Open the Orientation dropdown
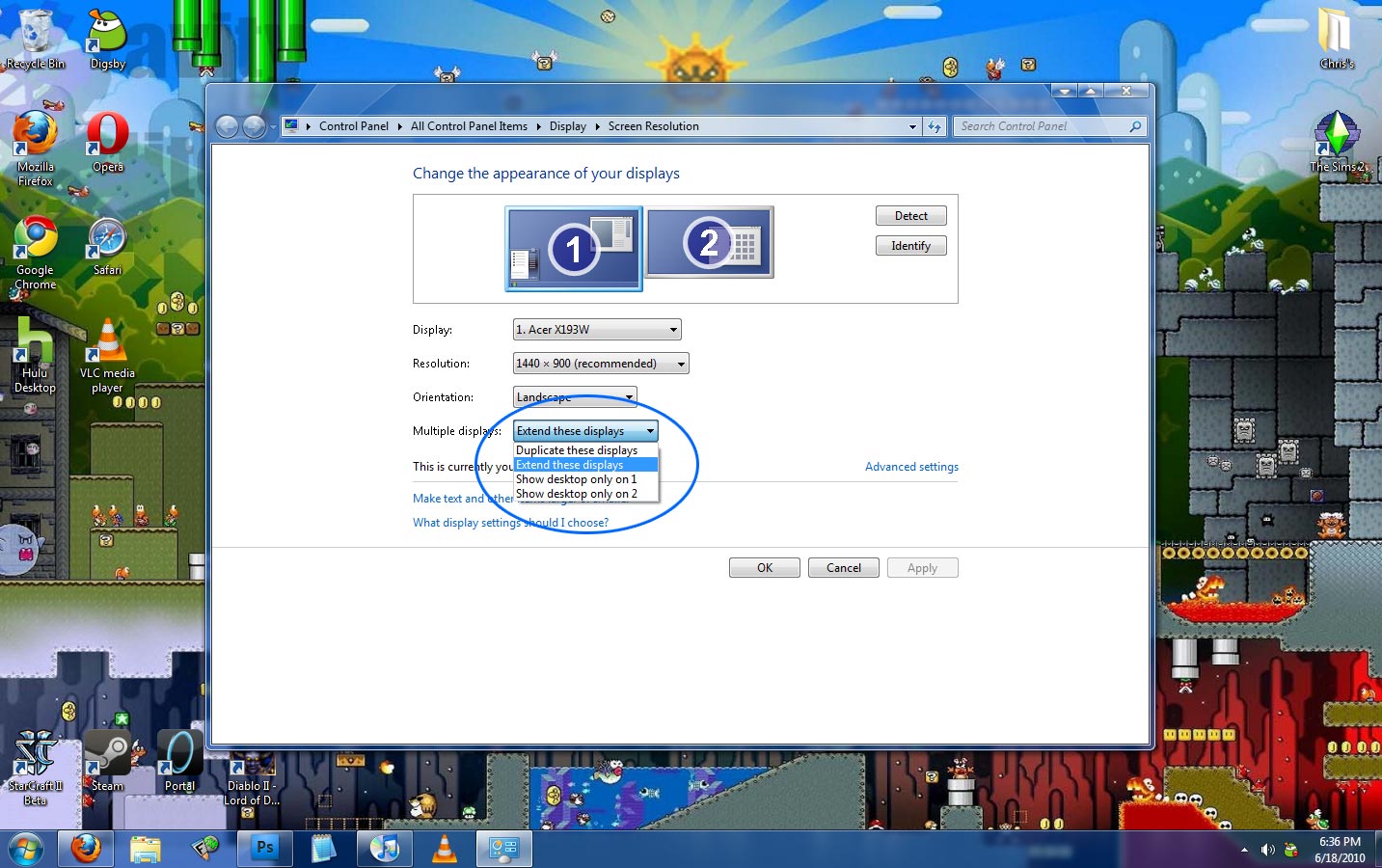This screenshot has height=868, width=1382. point(575,397)
